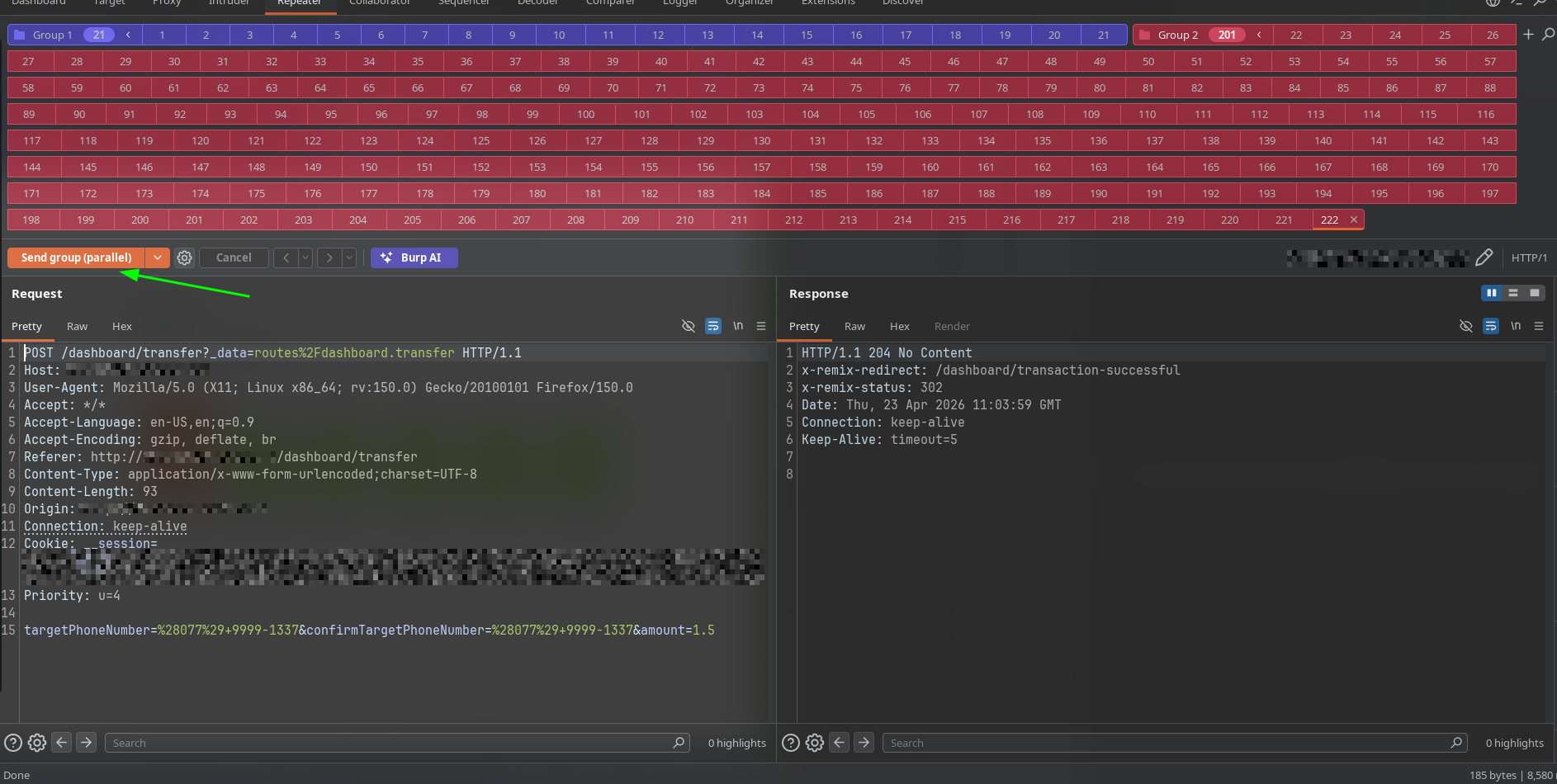
Task: Click x-remix-redirect header line in response
Action: click(x=991, y=370)
